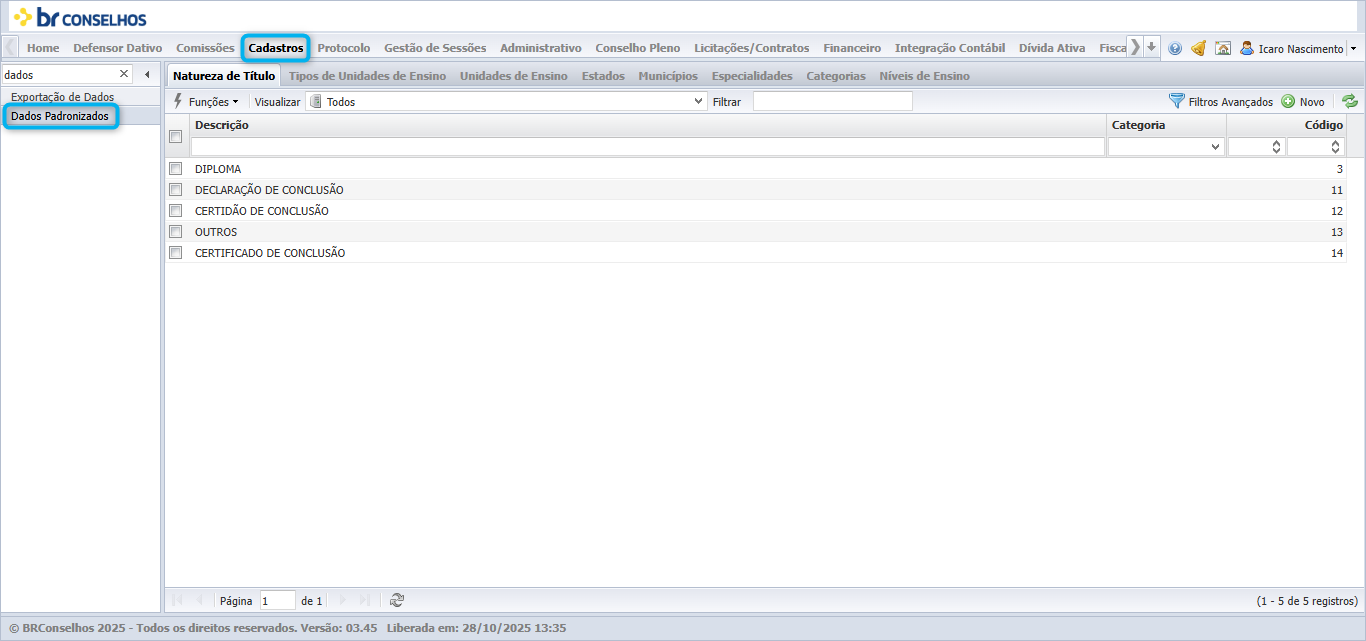
Task: Focus the Descrição column filter field
Action: coord(648,147)
